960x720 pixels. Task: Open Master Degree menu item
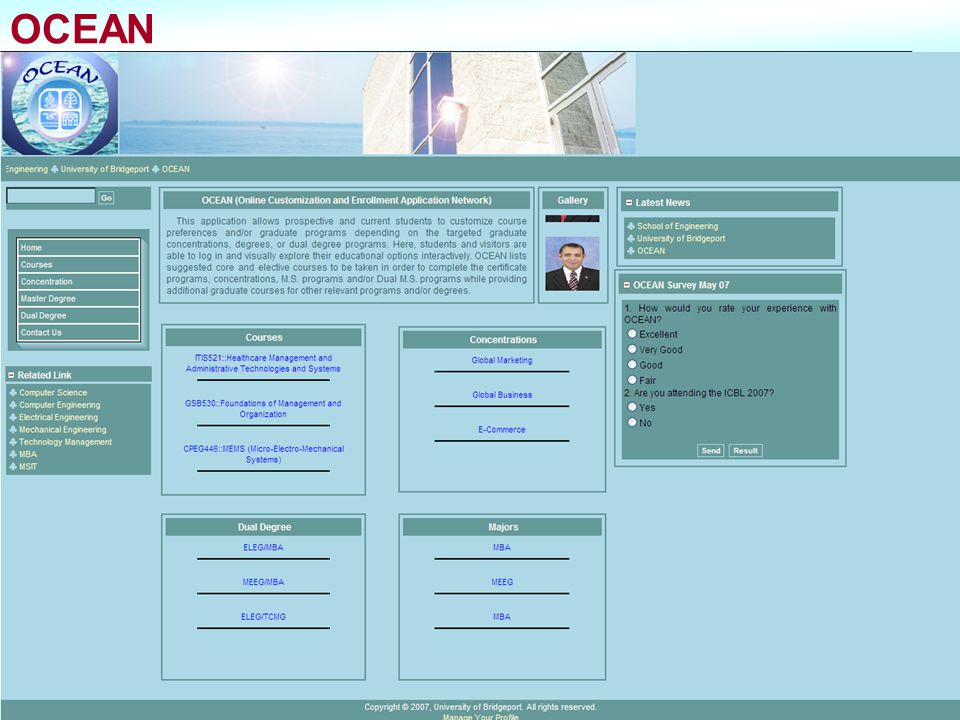[x=78, y=298]
